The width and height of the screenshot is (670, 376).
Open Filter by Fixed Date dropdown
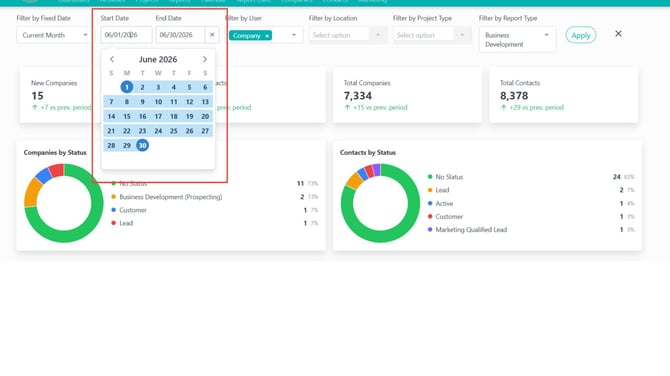click(x=54, y=35)
